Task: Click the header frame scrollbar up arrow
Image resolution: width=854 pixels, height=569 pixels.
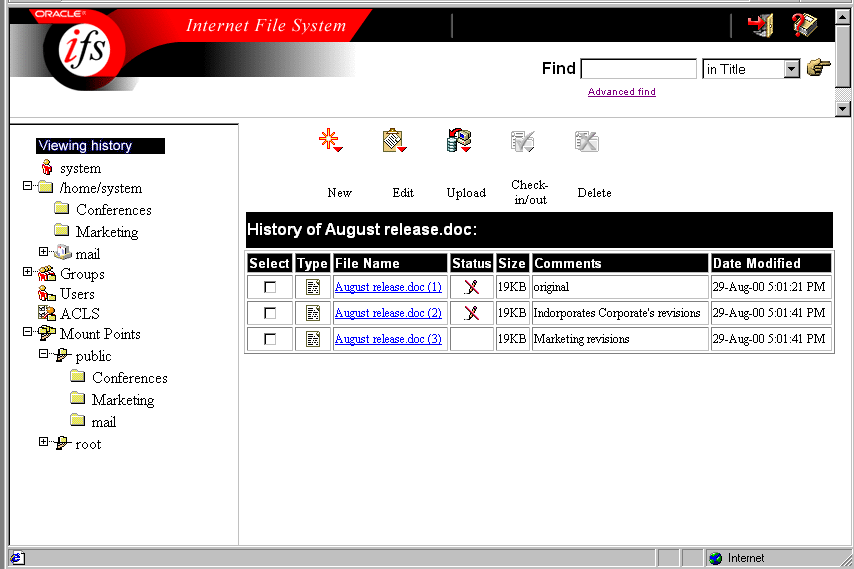Action: click(843, 17)
